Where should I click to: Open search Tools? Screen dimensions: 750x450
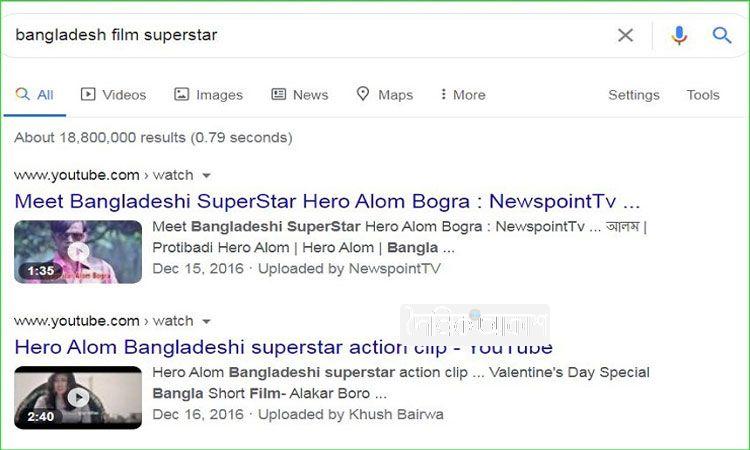click(x=703, y=95)
